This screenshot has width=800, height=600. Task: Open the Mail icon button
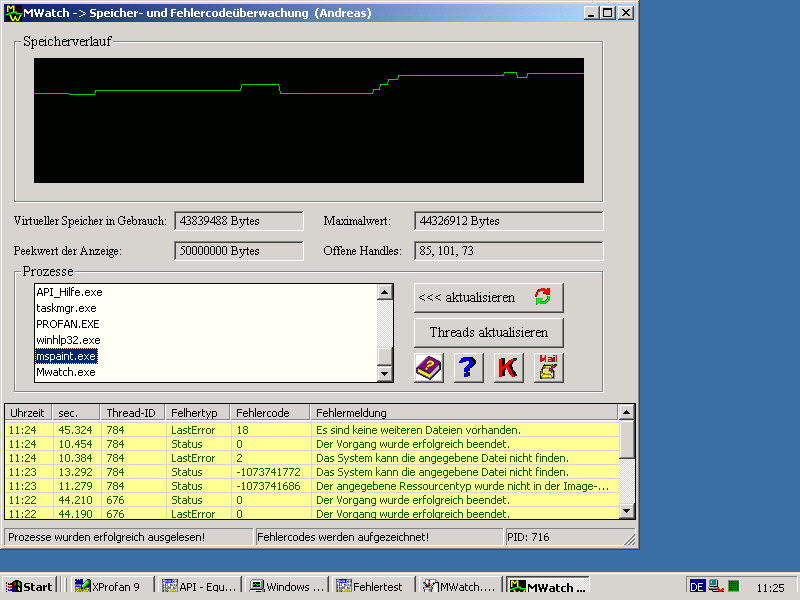click(548, 368)
